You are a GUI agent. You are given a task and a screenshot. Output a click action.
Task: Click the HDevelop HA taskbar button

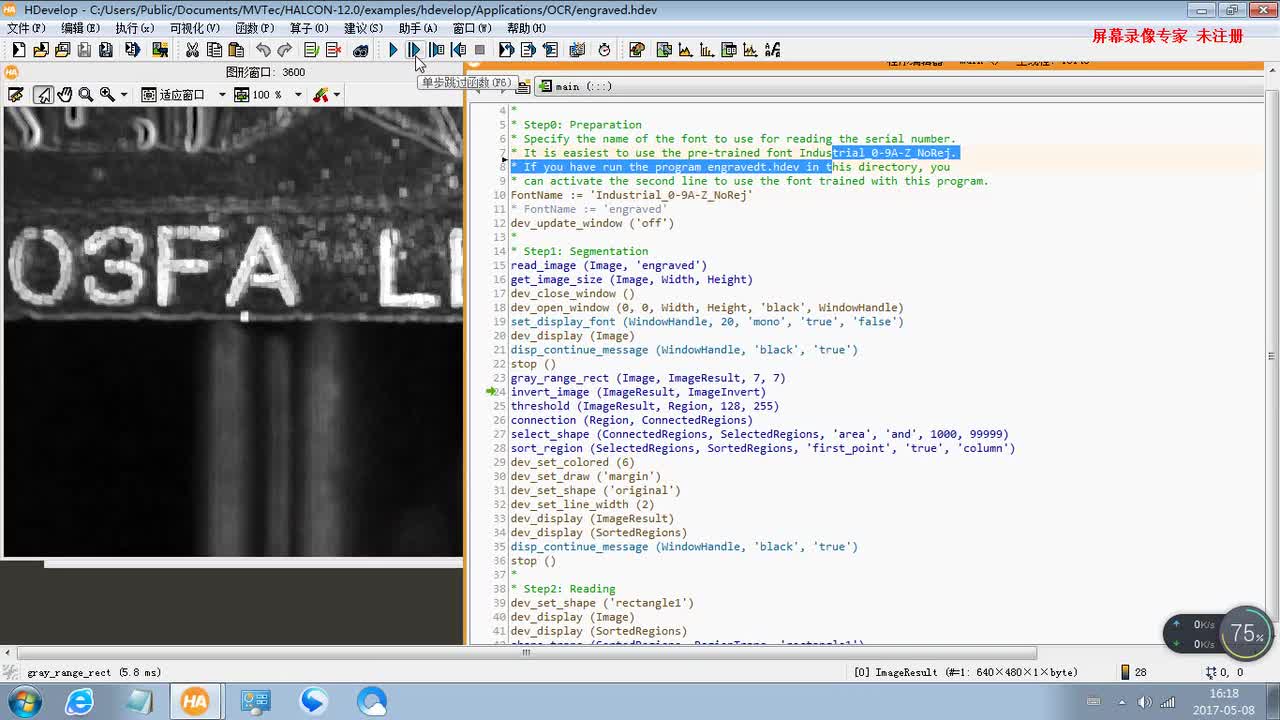[x=196, y=702]
